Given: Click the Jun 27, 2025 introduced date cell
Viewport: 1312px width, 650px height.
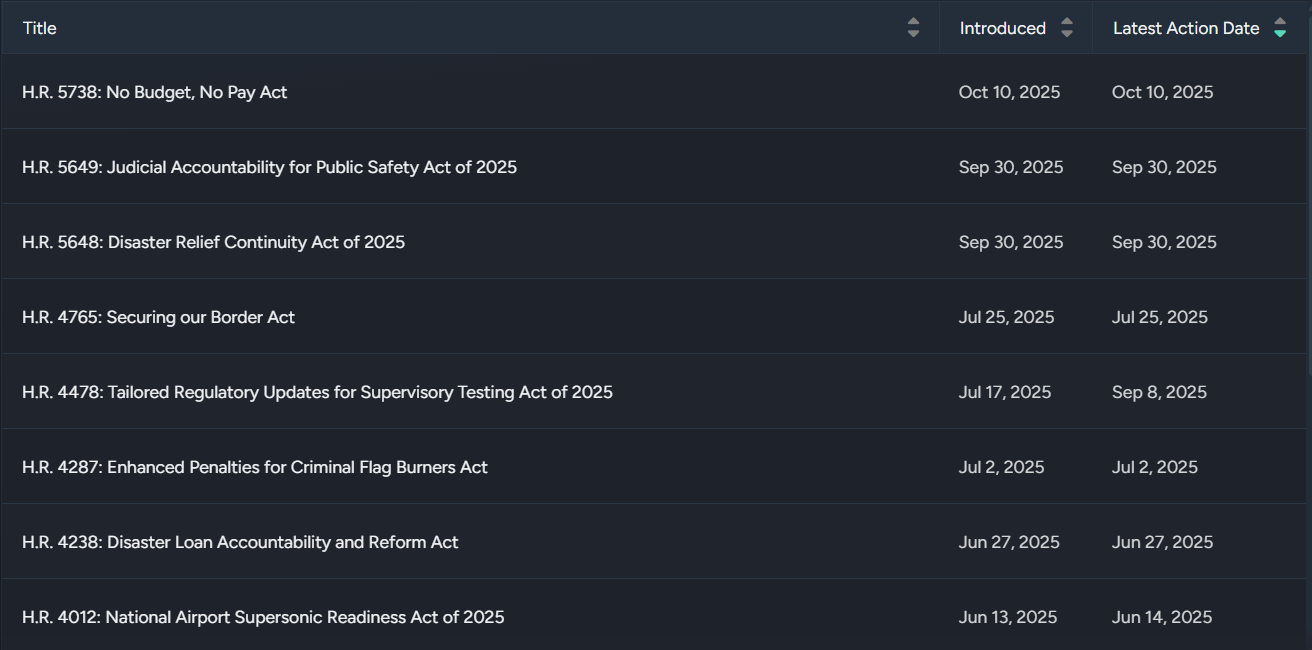Looking at the screenshot, I should pyautogui.click(x=1009, y=542).
